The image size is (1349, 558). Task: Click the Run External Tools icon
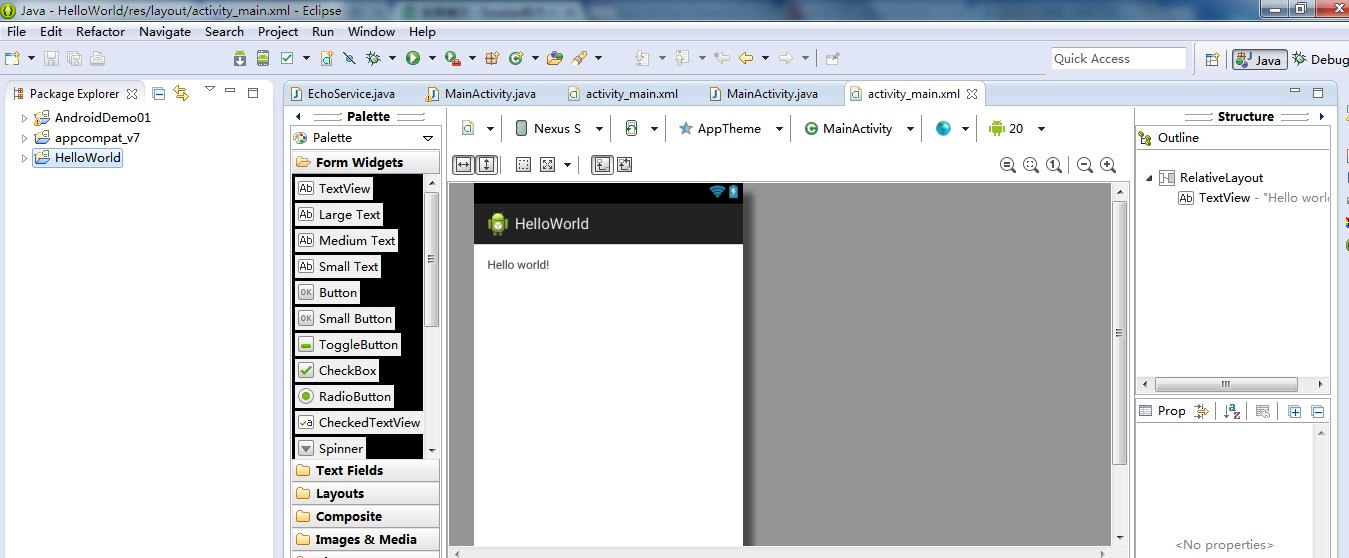coord(453,59)
